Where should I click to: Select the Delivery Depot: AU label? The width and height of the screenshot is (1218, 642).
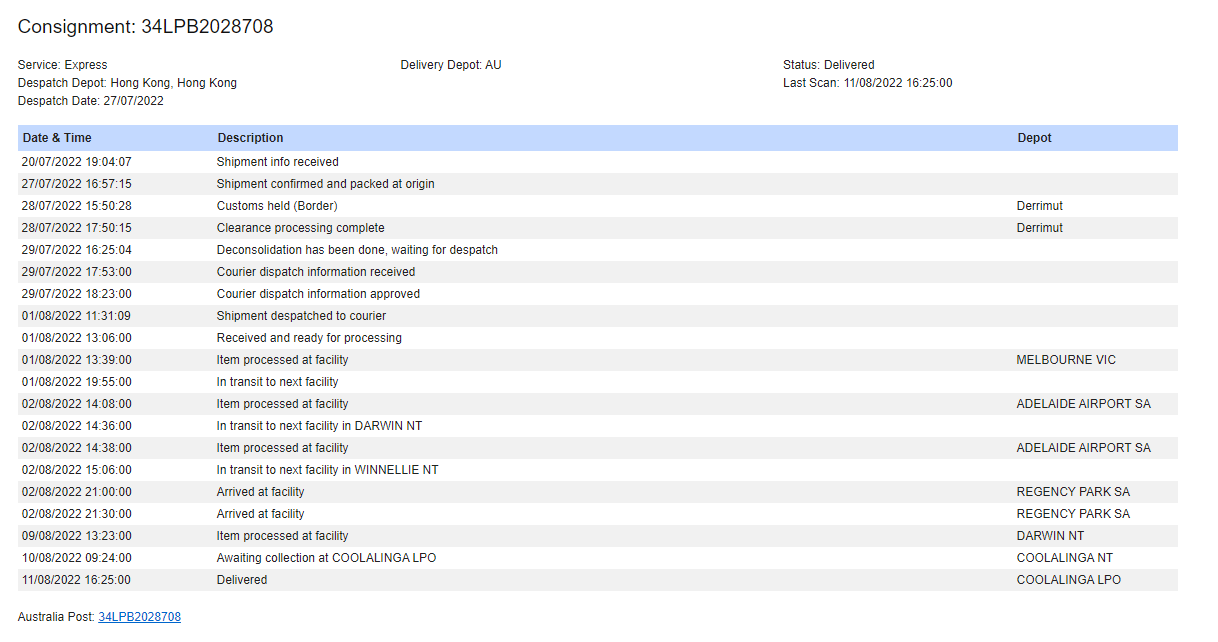(x=450, y=65)
